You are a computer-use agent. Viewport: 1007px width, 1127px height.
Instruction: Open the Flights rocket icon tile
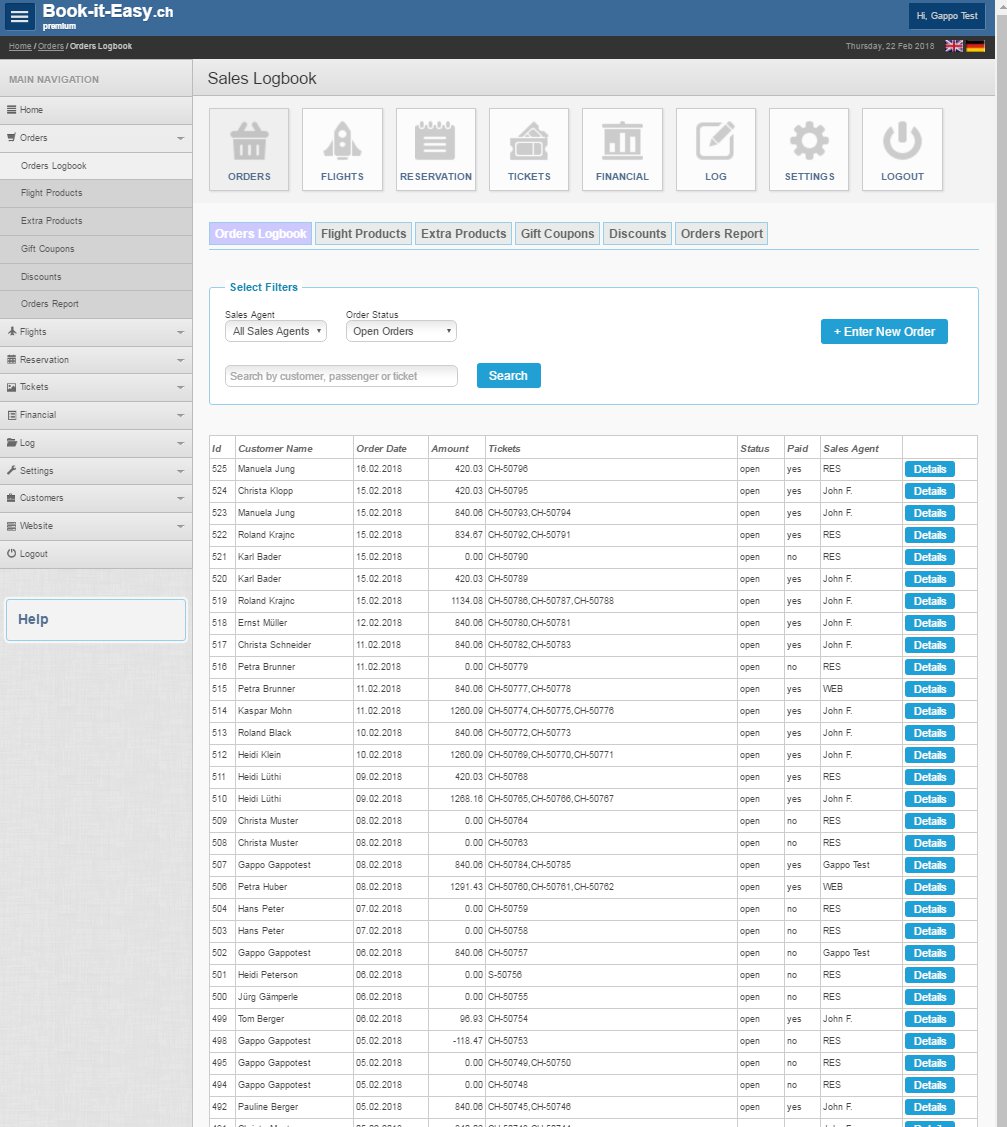342,149
